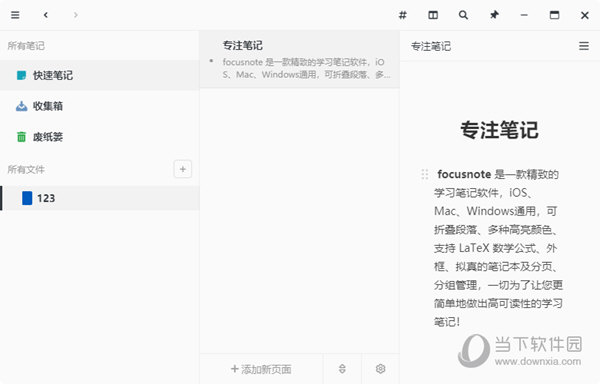This screenshot has width=600, height=384.
Task: Open search with the magnifier icon
Action: [463, 15]
